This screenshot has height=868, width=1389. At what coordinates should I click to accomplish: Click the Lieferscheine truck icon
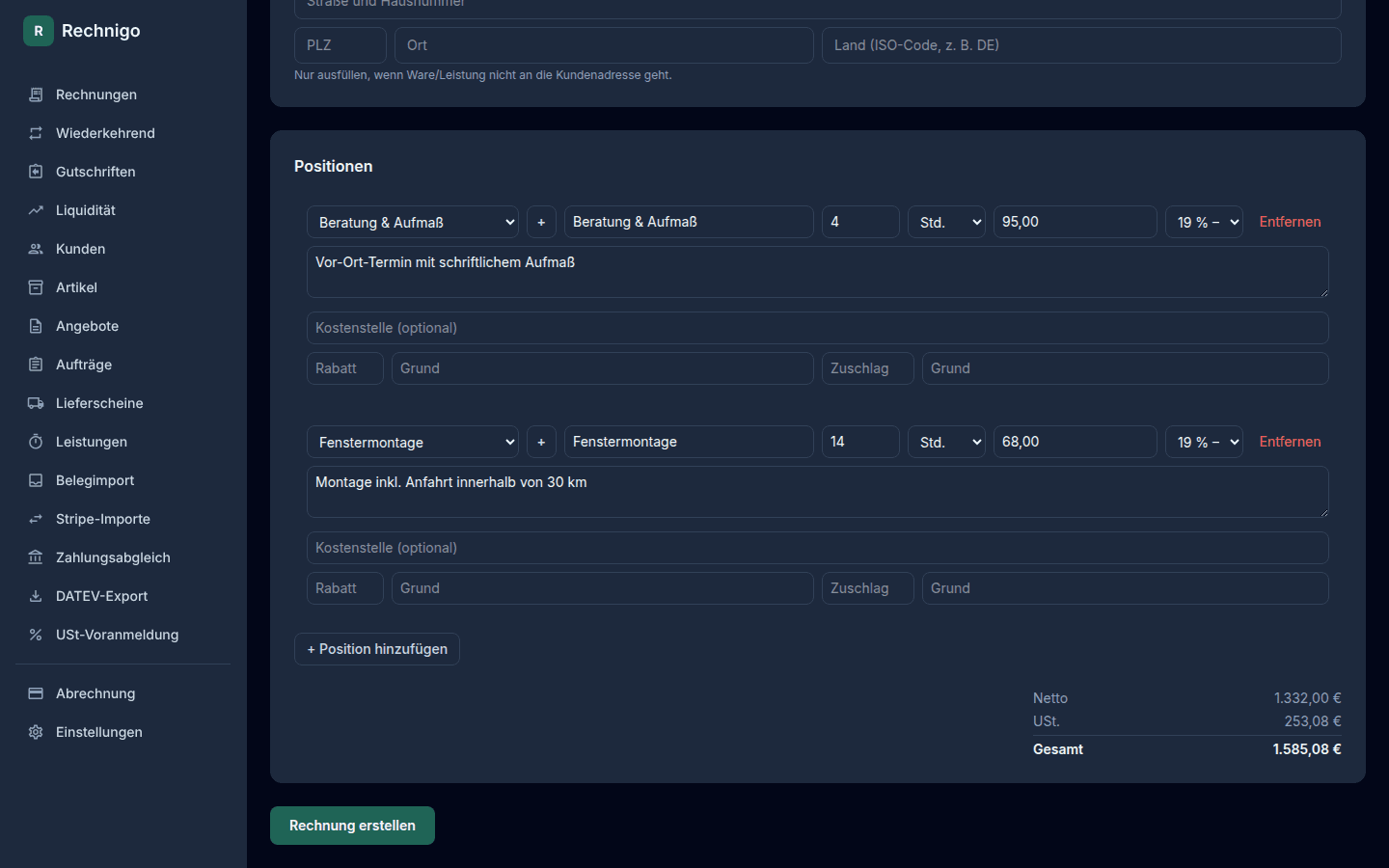pos(36,403)
